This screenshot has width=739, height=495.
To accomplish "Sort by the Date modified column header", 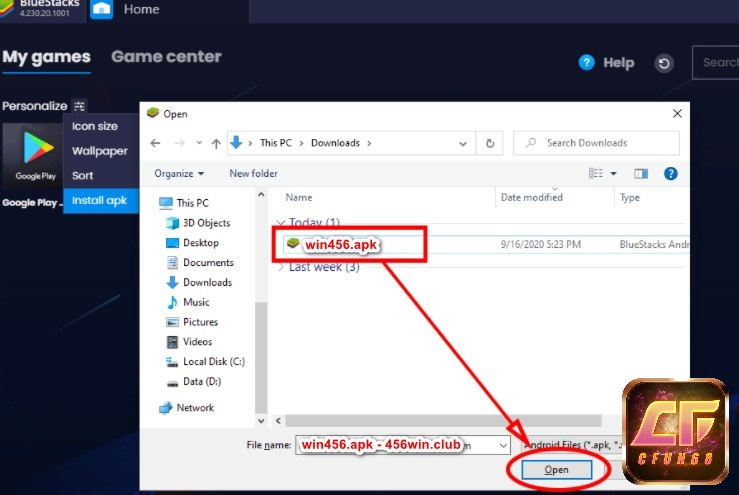I will (x=532, y=198).
